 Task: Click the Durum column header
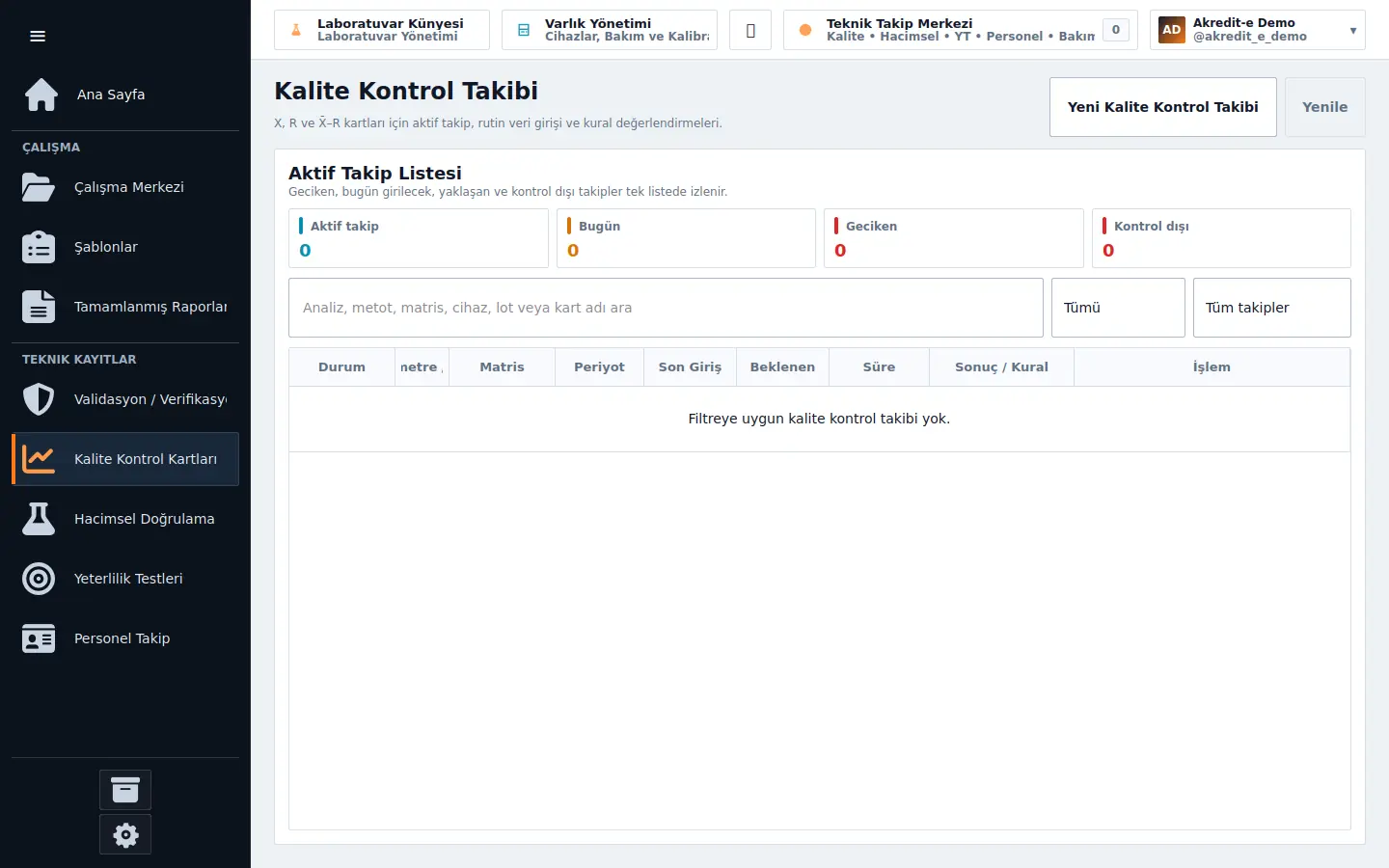pyautogui.click(x=341, y=367)
